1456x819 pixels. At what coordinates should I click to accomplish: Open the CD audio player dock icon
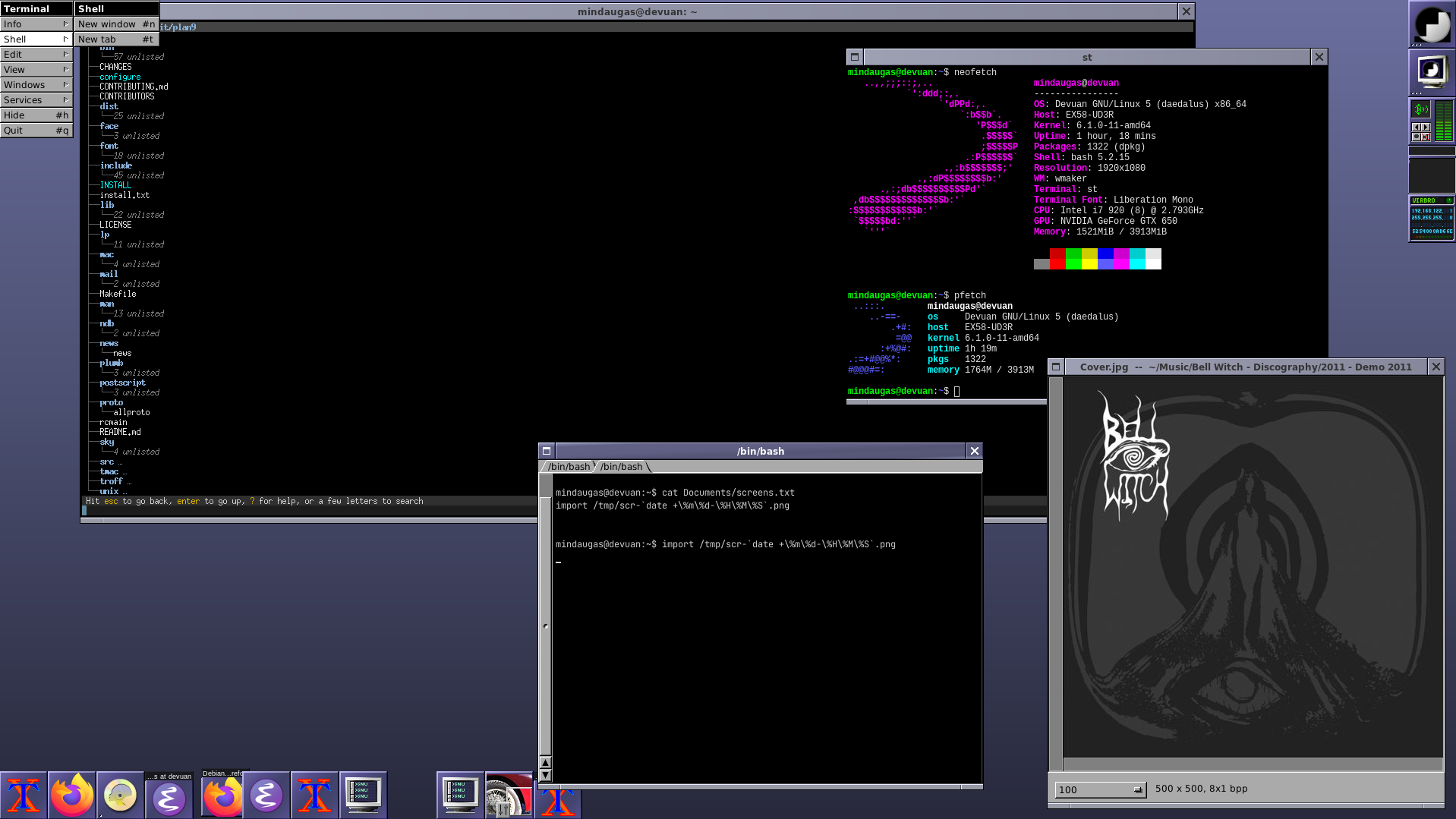pyautogui.click(x=121, y=795)
